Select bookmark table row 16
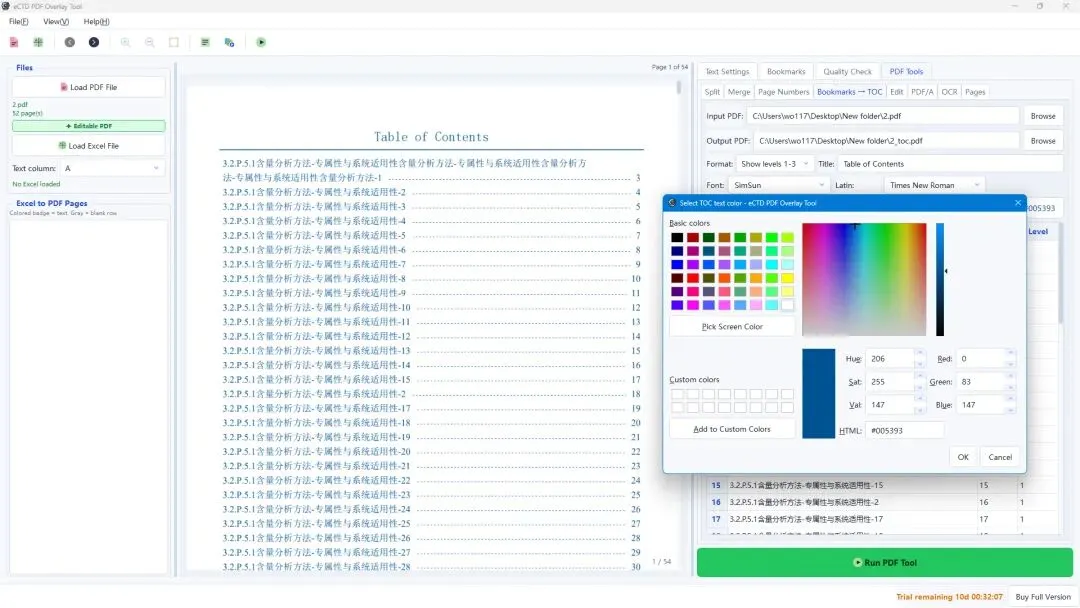Image resolution: width=1080 pixels, height=608 pixels. point(880,503)
